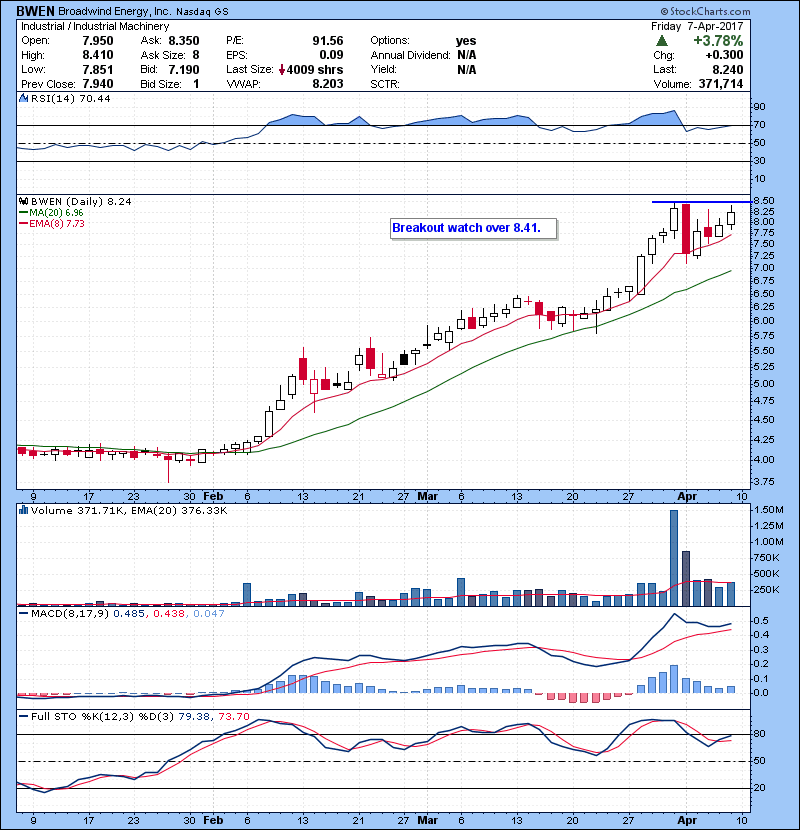Image resolution: width=800 pixels, height=830 pixels.
Task: Click the EPS value 0.09
Action: 331,55
